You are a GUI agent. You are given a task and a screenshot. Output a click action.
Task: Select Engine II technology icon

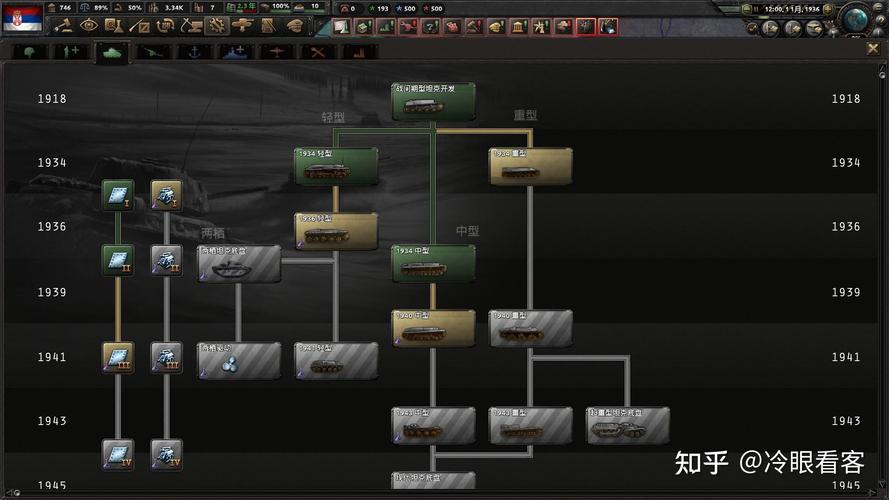[x=167, y=260]
